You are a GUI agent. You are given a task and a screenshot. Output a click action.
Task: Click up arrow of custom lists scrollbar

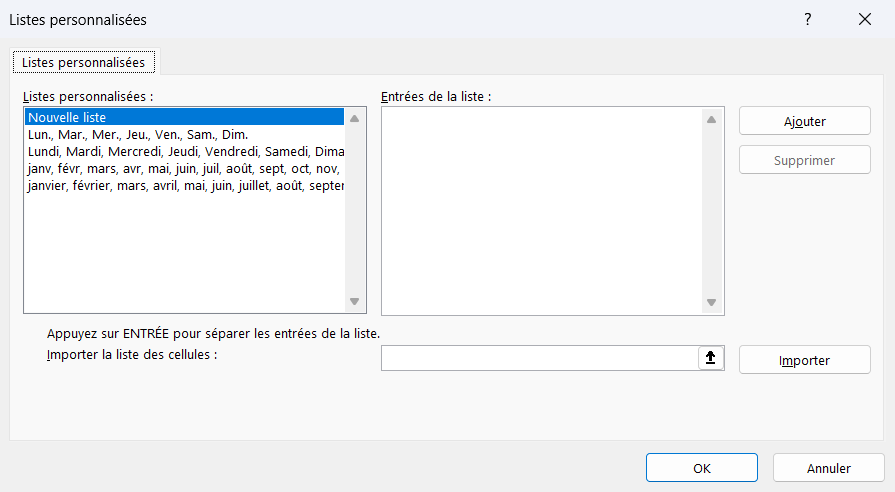click(354, 119)
